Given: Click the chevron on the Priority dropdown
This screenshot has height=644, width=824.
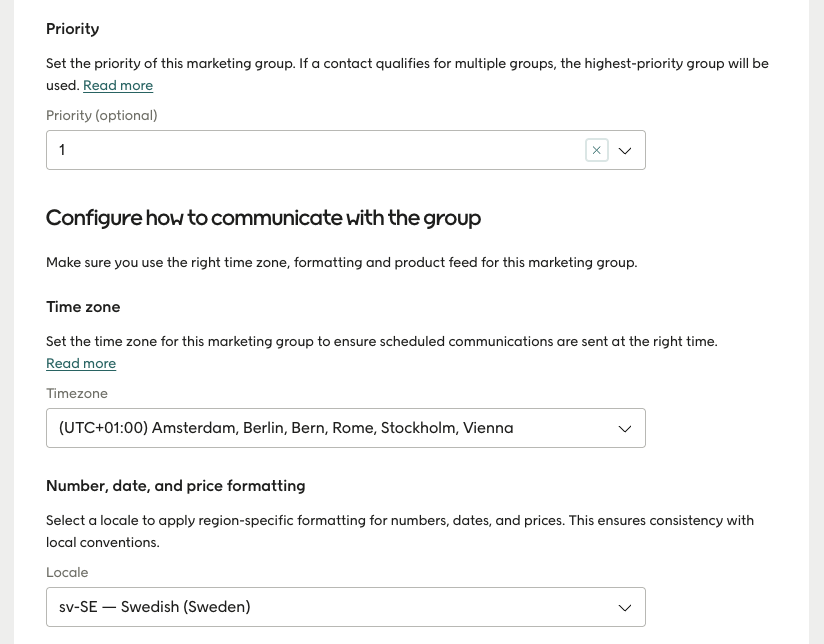Looking at the screenshot, I should pos(624,150).
